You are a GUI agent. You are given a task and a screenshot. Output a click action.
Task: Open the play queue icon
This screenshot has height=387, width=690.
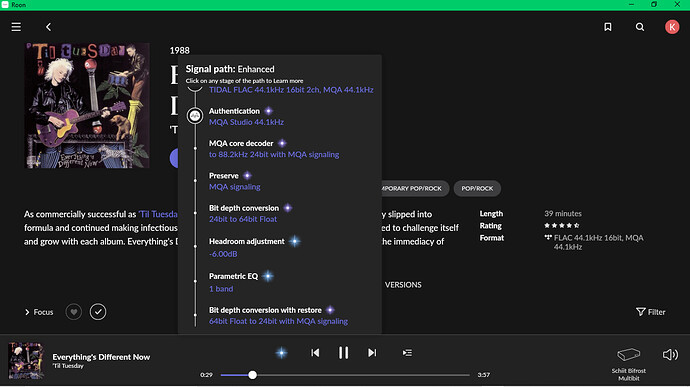point(407,353)
